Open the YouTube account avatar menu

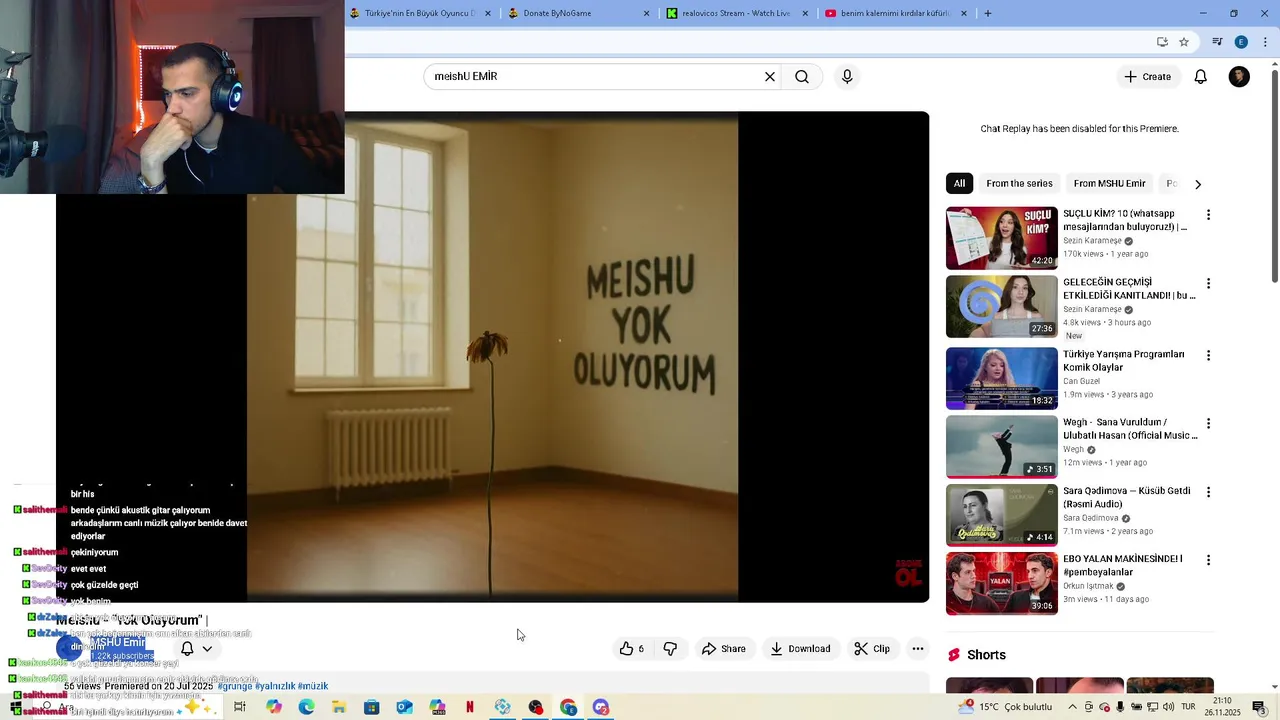[1239, 77]
